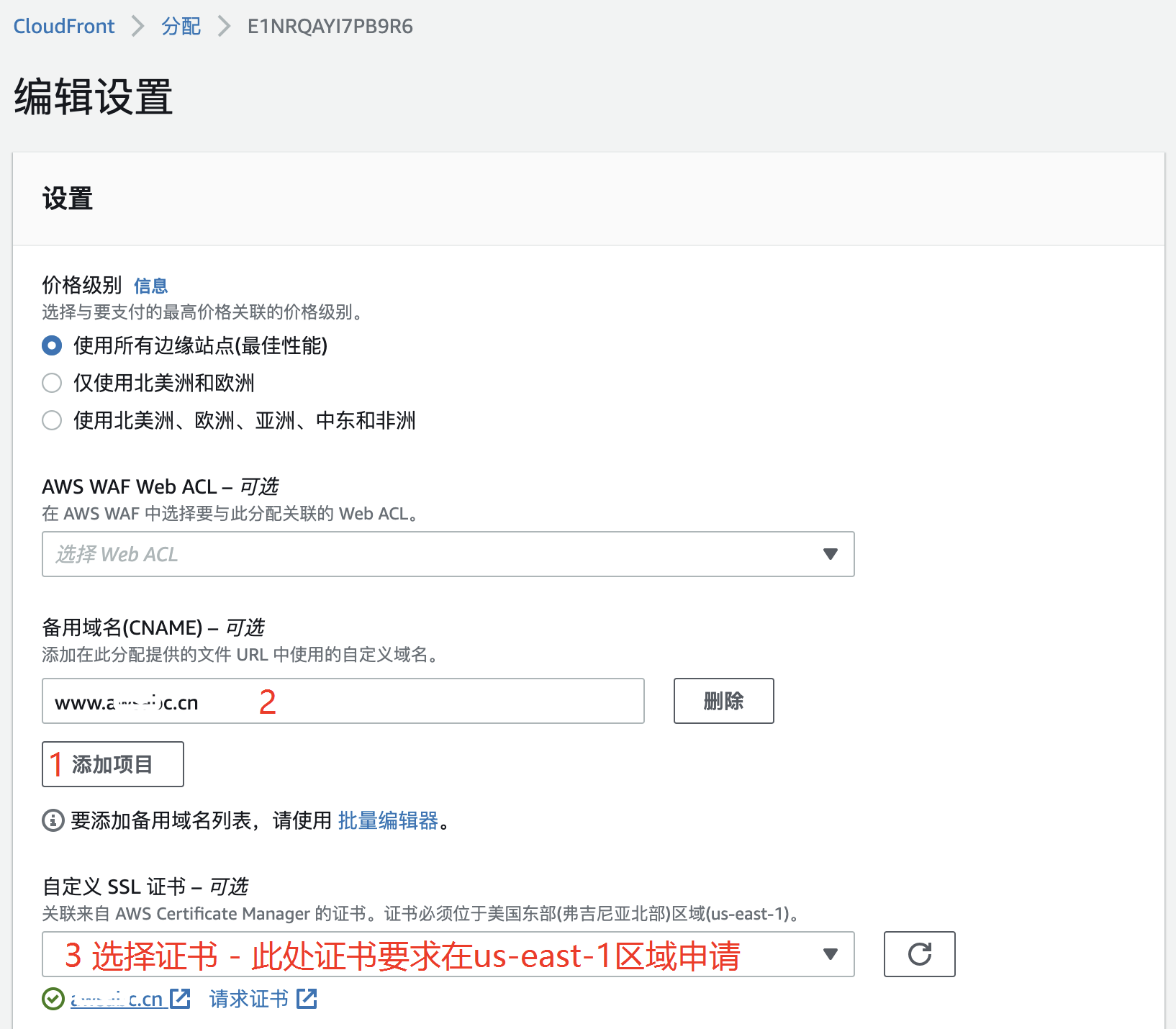This screenshot has width=1176, height=1029.
Task: Select 使用北美洲、欧洲、亚洲、中东和非洲 option
Action: tap(51, 420)
